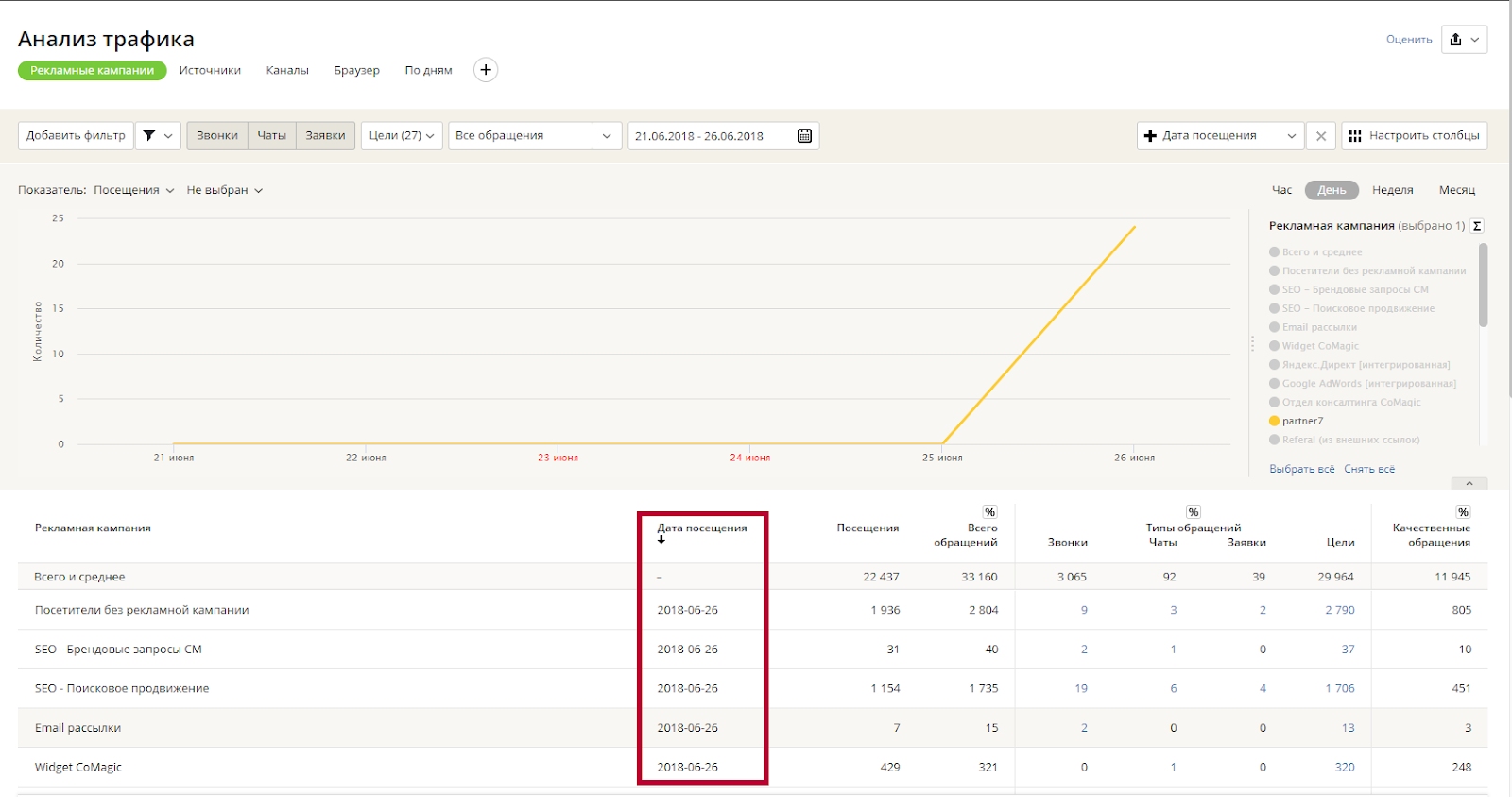
Task: Set chart grouping to Месяц
Action: click(x=1457, y=190)
